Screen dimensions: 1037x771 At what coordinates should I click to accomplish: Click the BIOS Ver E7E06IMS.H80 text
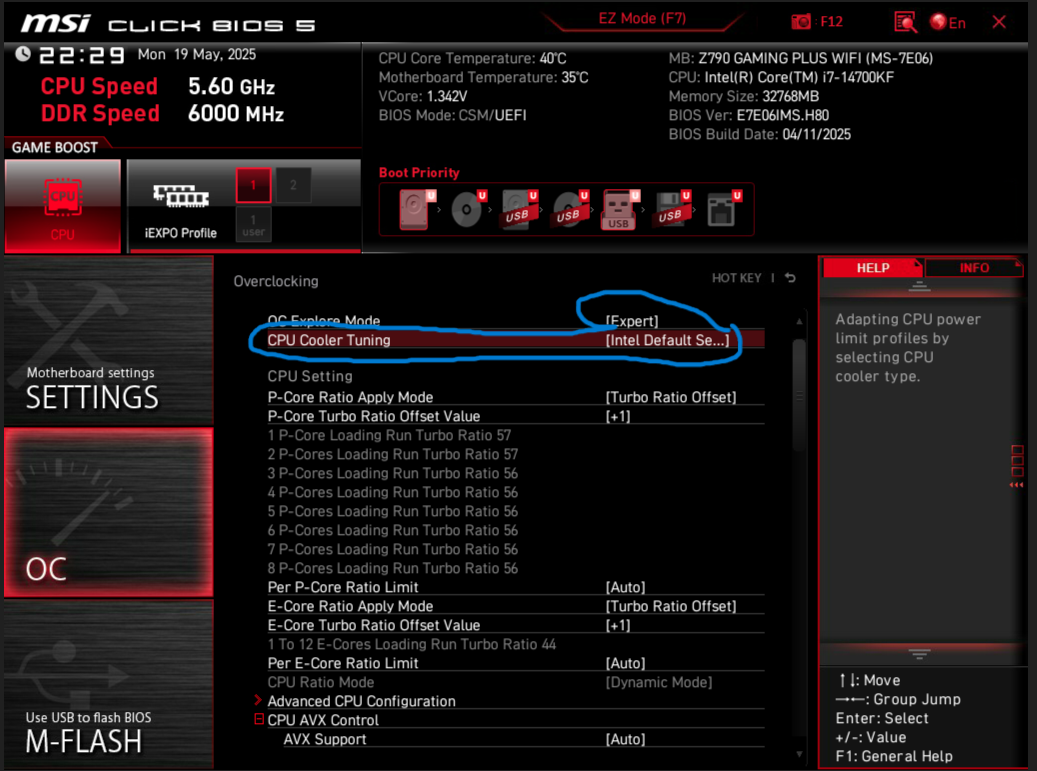[x=749, y=115]
